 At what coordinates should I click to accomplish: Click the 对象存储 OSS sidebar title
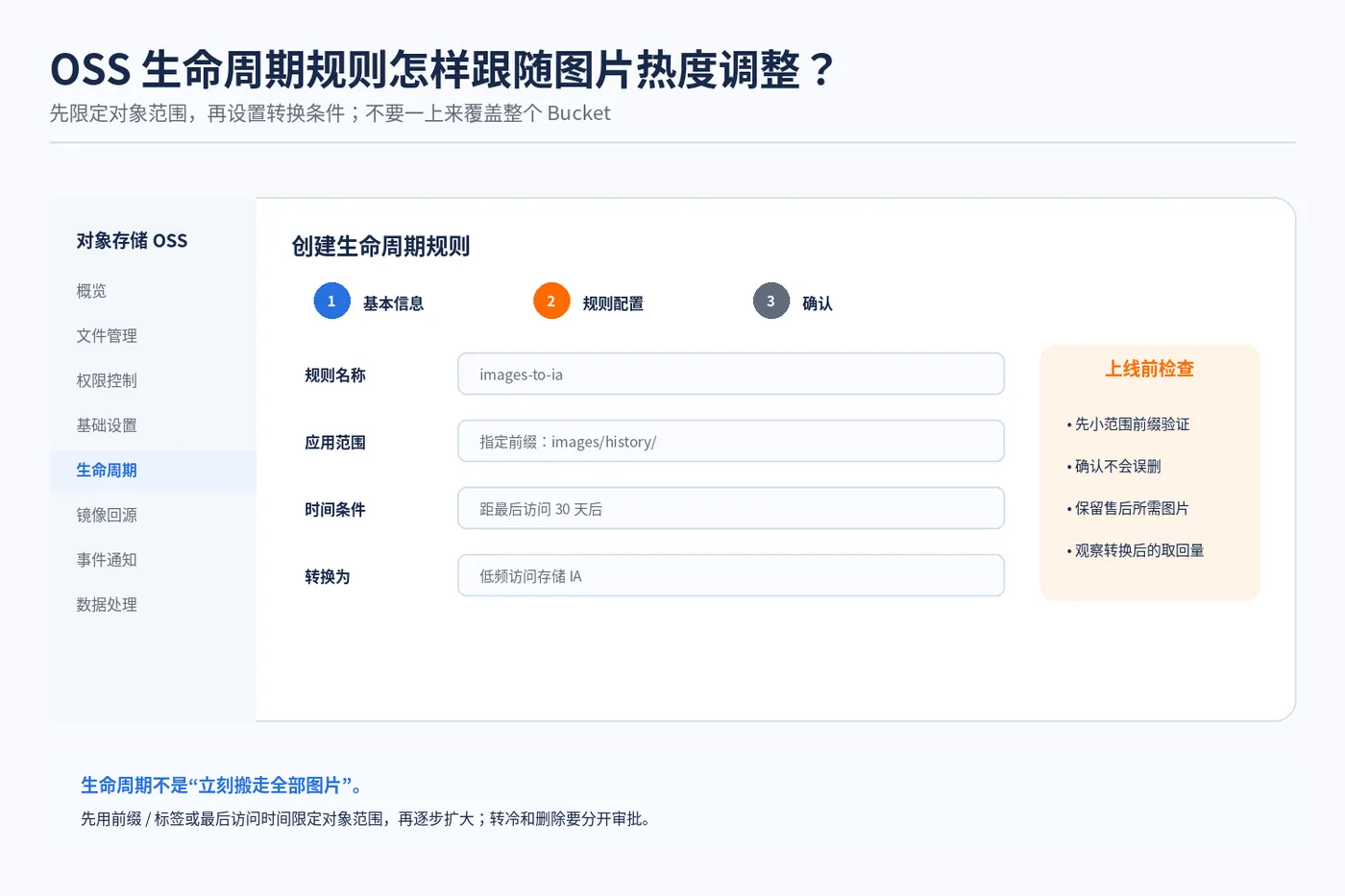click(132, 241)
